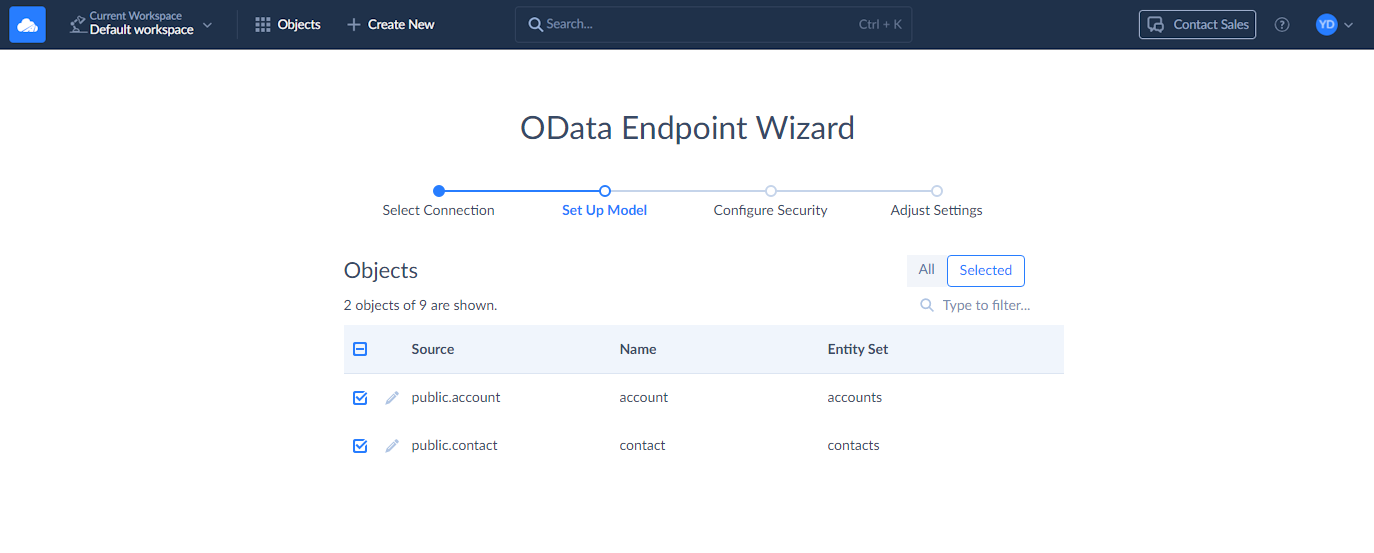
Task: Open the user account menu chevron
Action: 1349,25
